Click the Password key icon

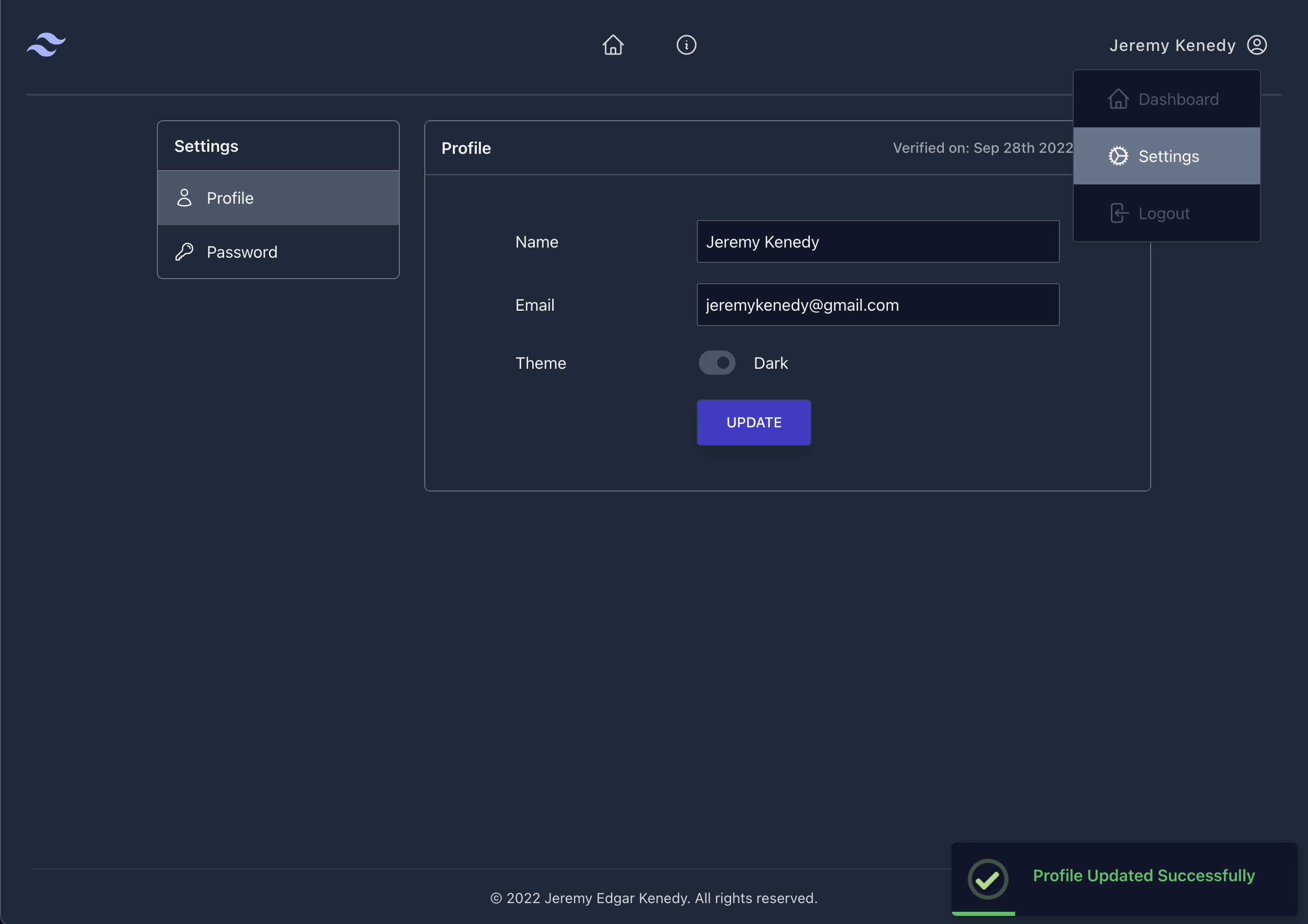point(184,252)
